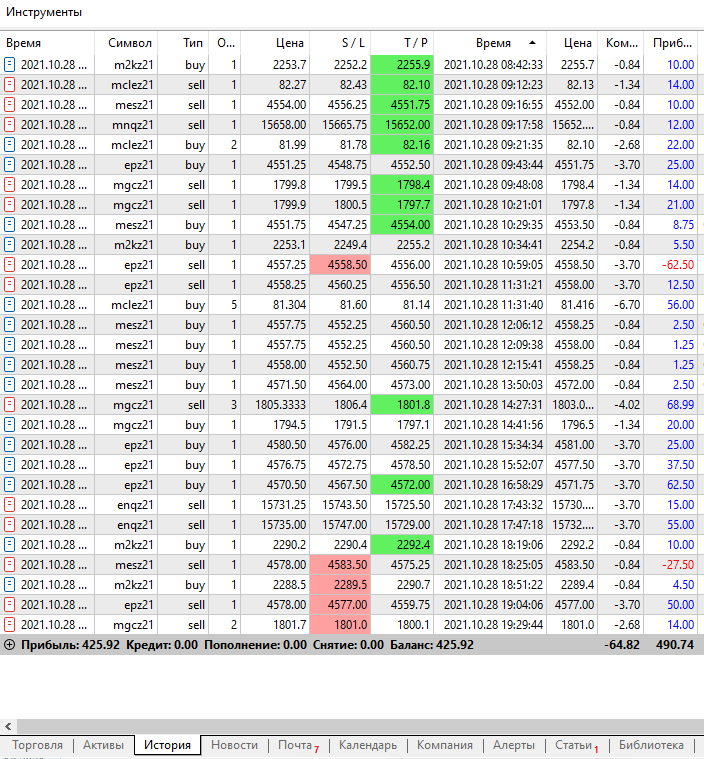Select the sell icon in the row closed 11:31:21

tap(9, 285)
